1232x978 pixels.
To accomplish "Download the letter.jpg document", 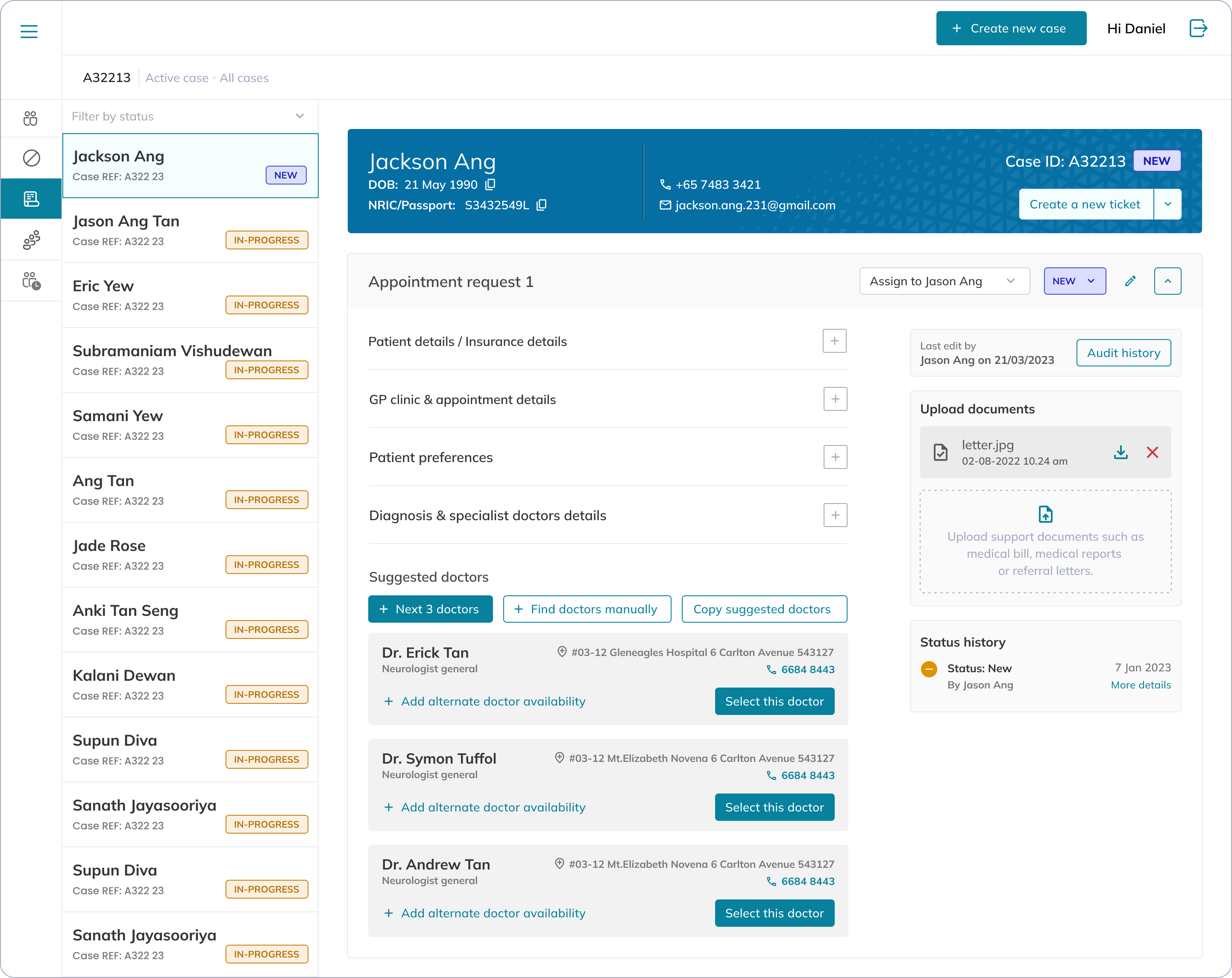I will tap(1121, 452).
